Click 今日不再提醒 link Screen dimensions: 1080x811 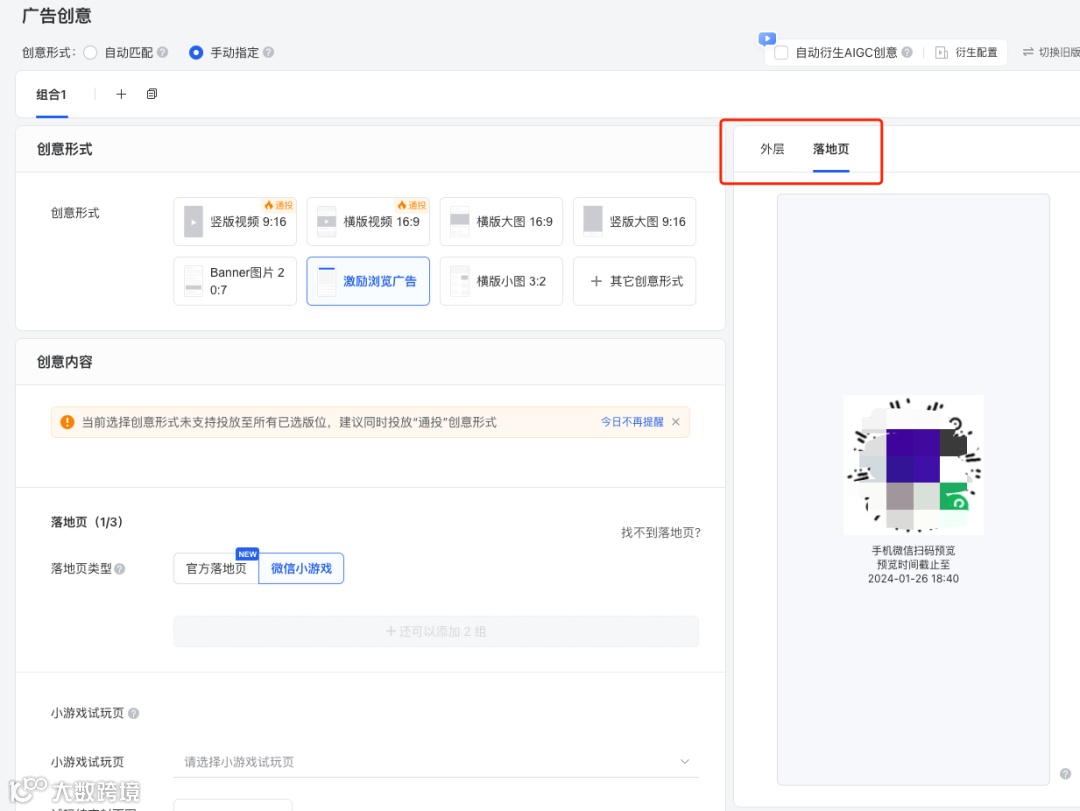tap(632, 422)
